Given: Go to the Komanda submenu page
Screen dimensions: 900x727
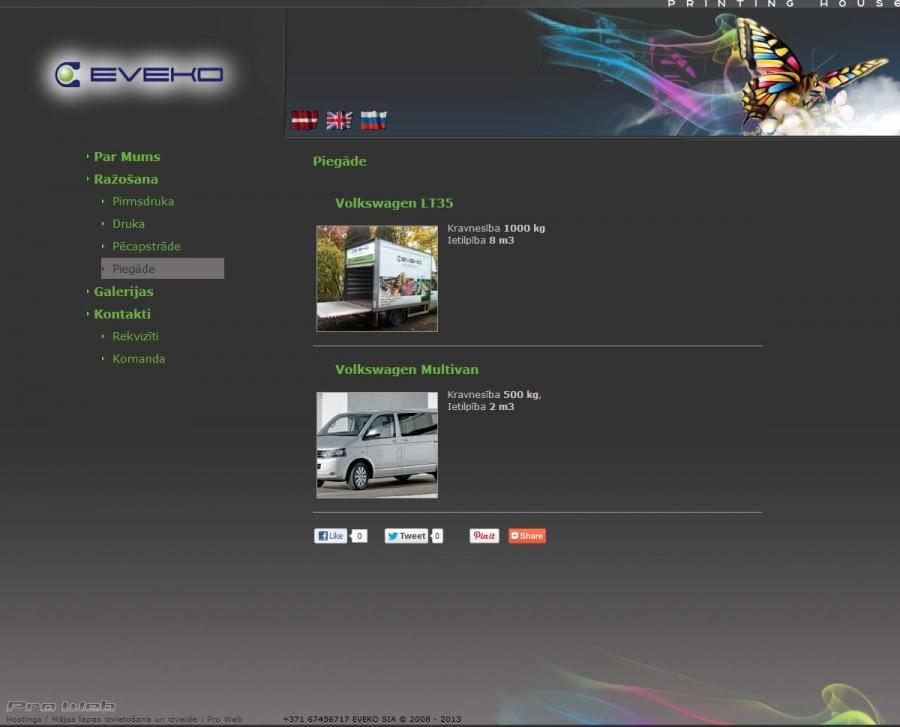Looking at the screenshot, I should click(x=138, y=359).
